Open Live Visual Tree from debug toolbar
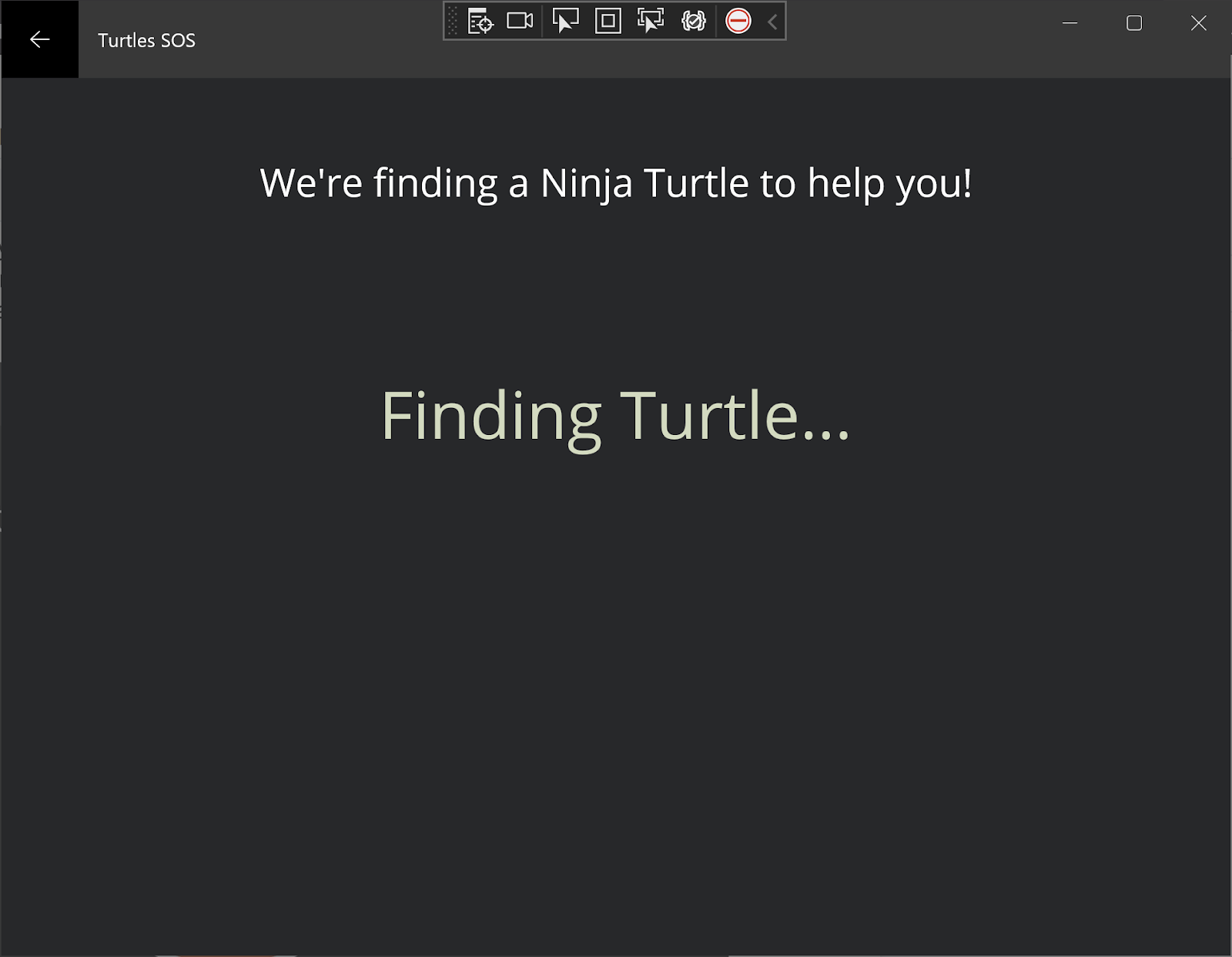The height and width of the screenshot is (957, 1232). click(x=480, y=22)
